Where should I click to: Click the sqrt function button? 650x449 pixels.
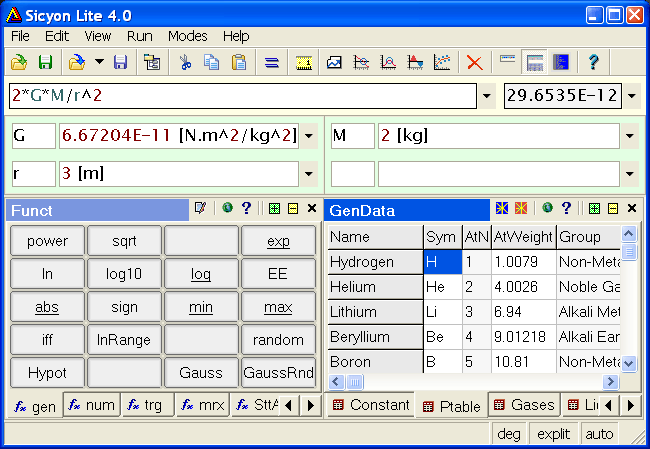pos(124,241)
